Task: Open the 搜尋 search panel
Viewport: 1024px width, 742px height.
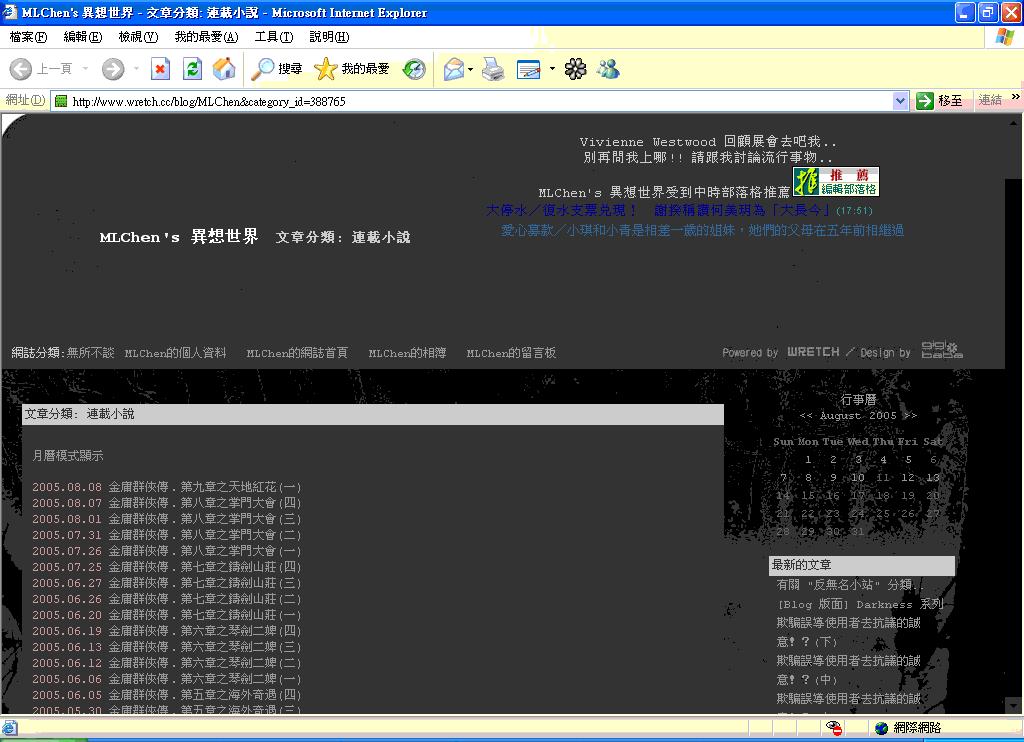Action: click(x=277, y=69)
